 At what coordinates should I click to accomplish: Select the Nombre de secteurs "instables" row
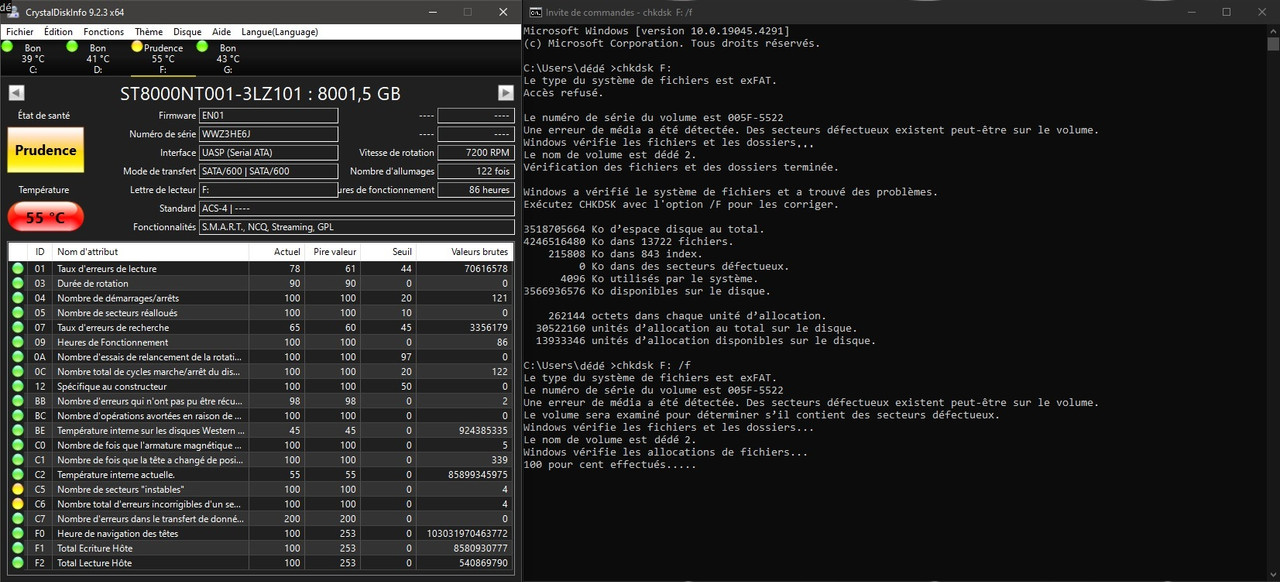point(261,489)
